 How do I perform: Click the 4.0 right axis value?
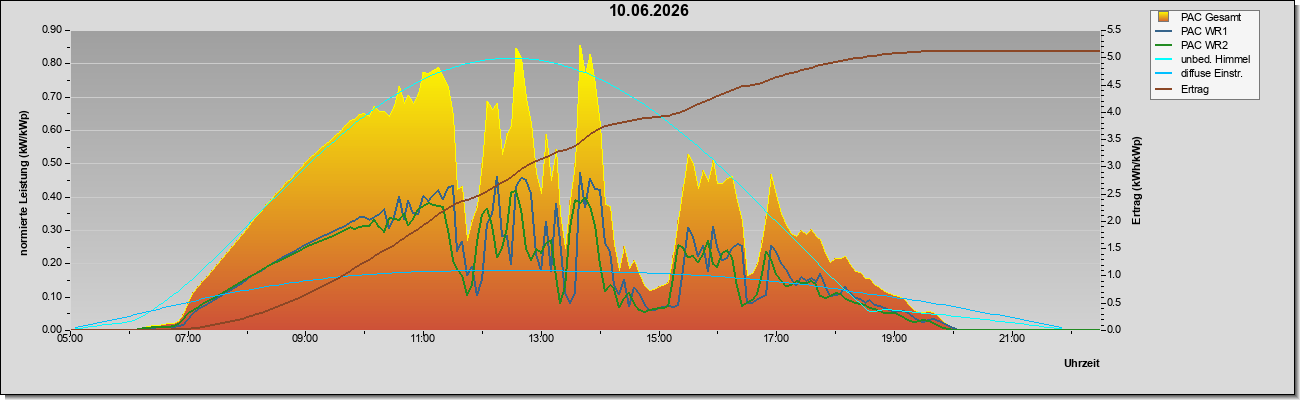point(1112,112)
